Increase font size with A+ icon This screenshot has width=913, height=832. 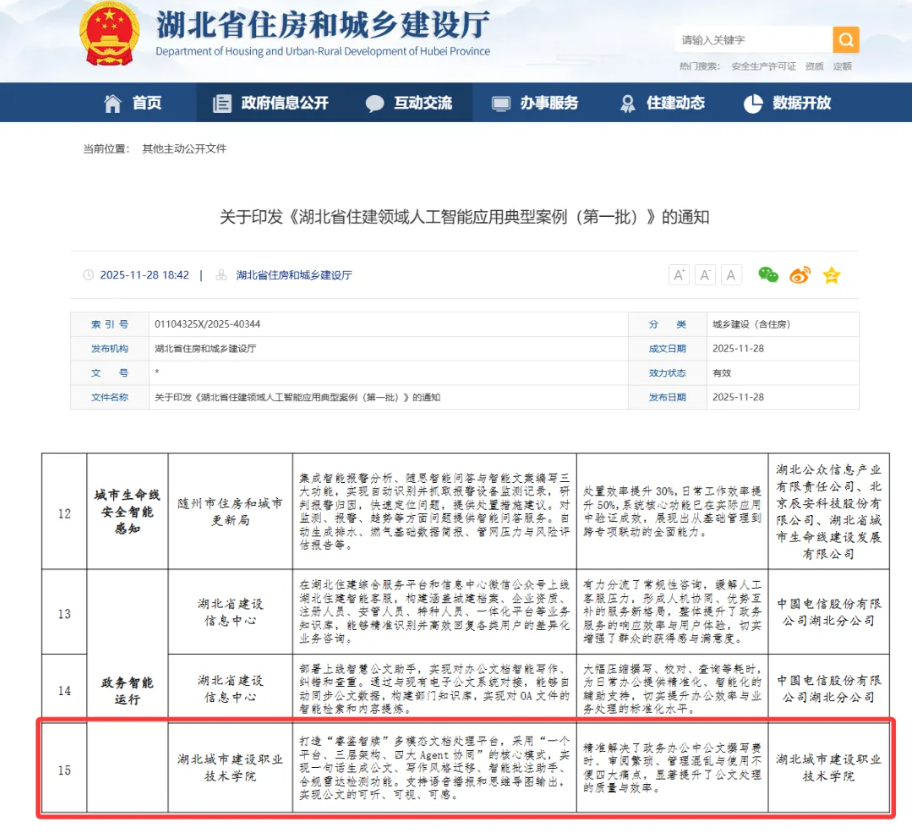pos(679,275)
